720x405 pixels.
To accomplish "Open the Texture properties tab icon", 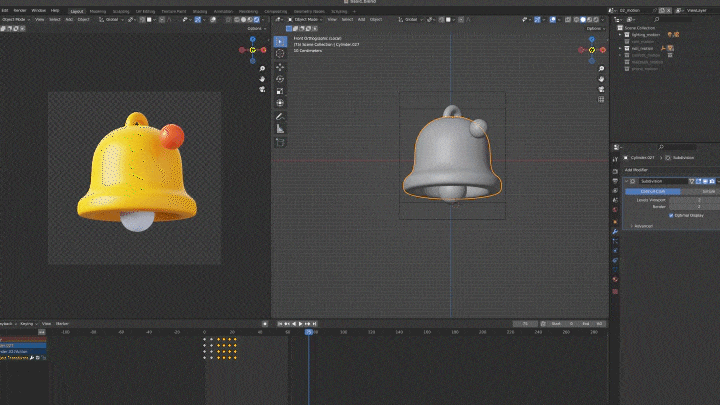I will 615,292.
